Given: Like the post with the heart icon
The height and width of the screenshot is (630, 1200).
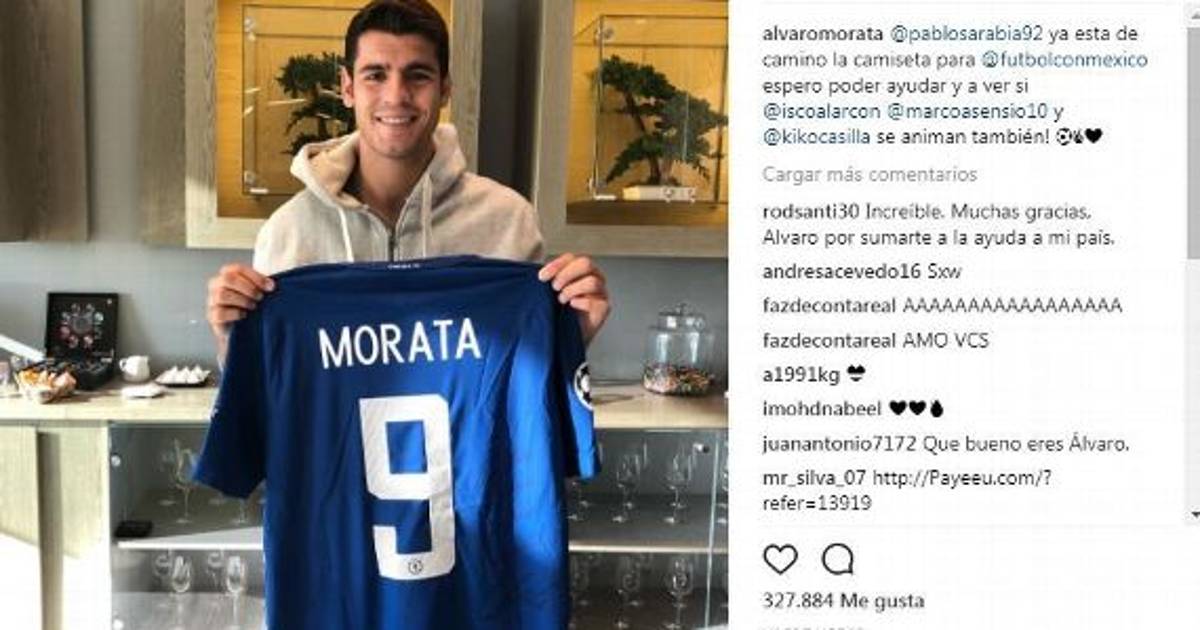Looking at the screenshot, I should [780, 559].
